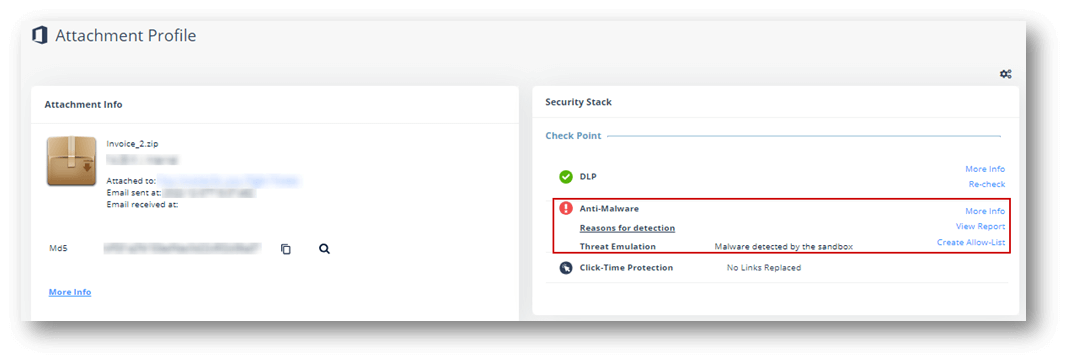Click the Check Point section header

pos(574,136)
